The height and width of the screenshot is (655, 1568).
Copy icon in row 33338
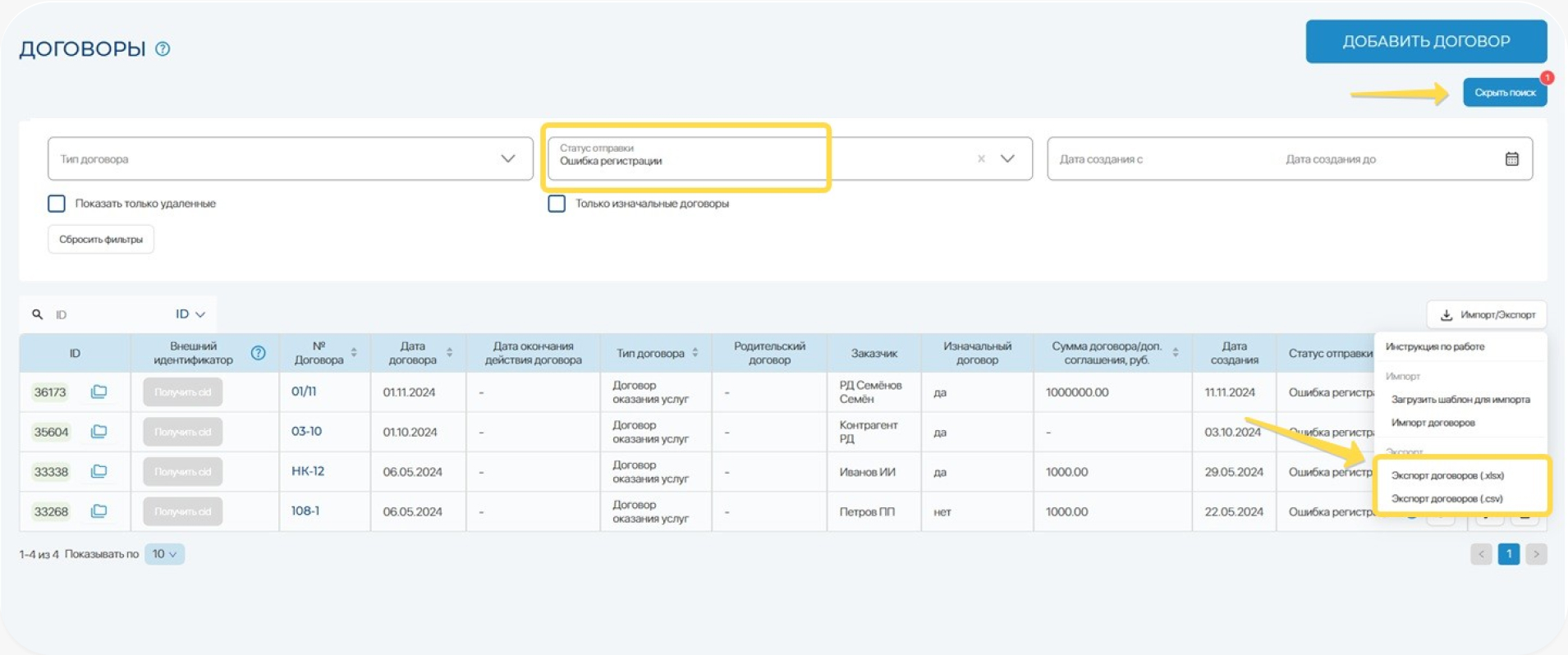pos(99,471)
